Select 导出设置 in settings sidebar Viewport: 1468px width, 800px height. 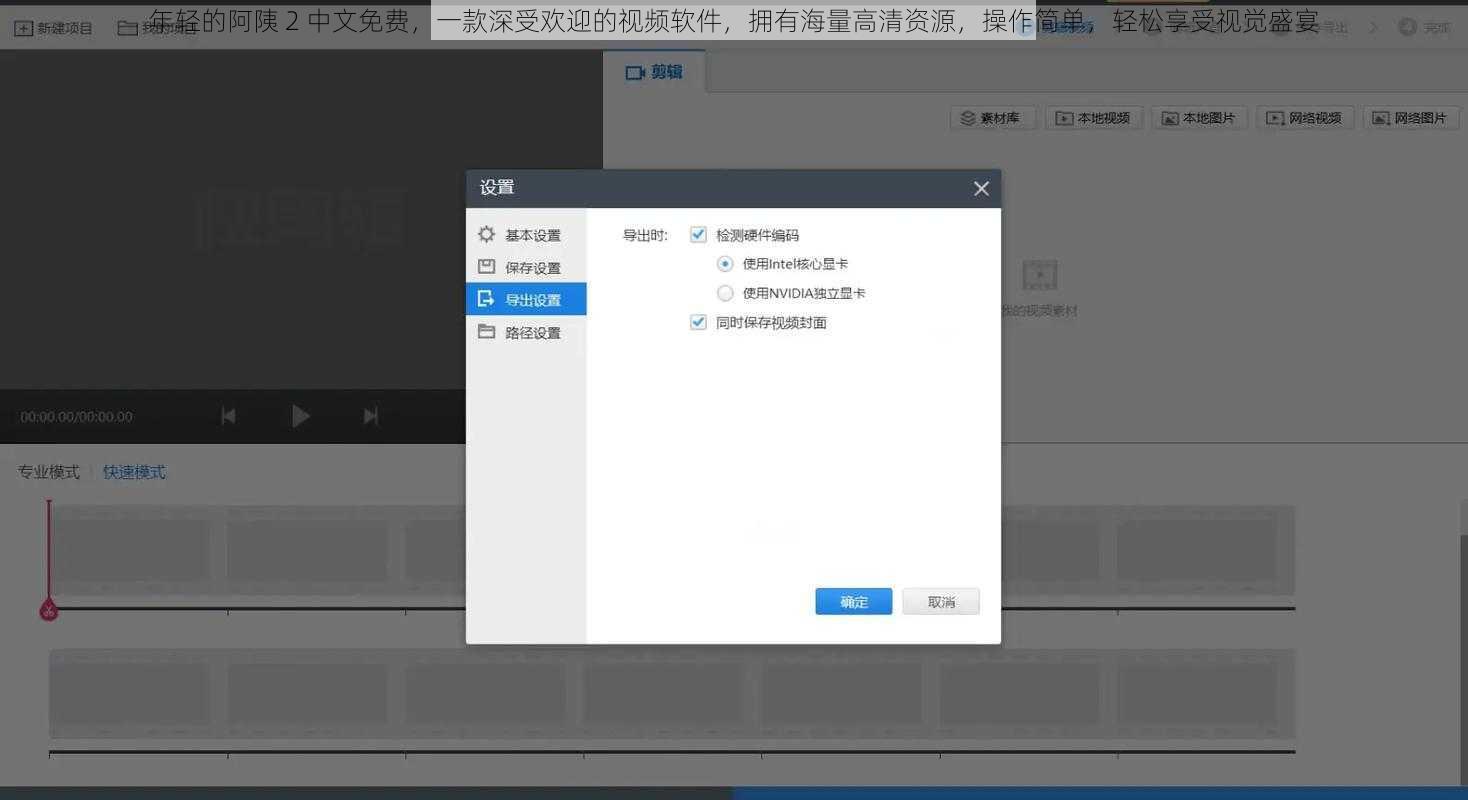click(526, 299)
